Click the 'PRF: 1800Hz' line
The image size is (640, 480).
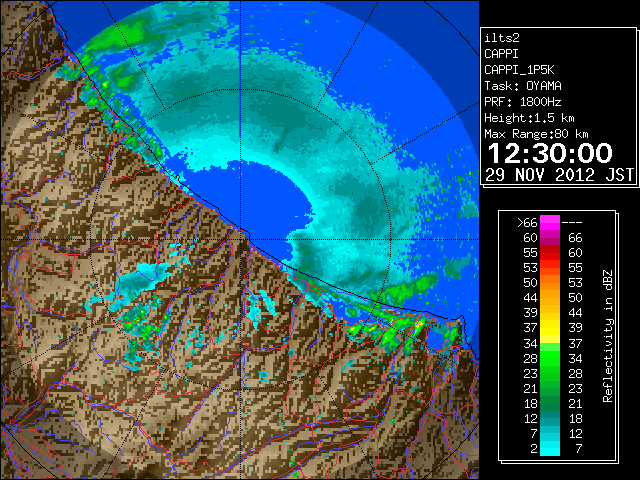pyautogui.click(x=523, y=102)
